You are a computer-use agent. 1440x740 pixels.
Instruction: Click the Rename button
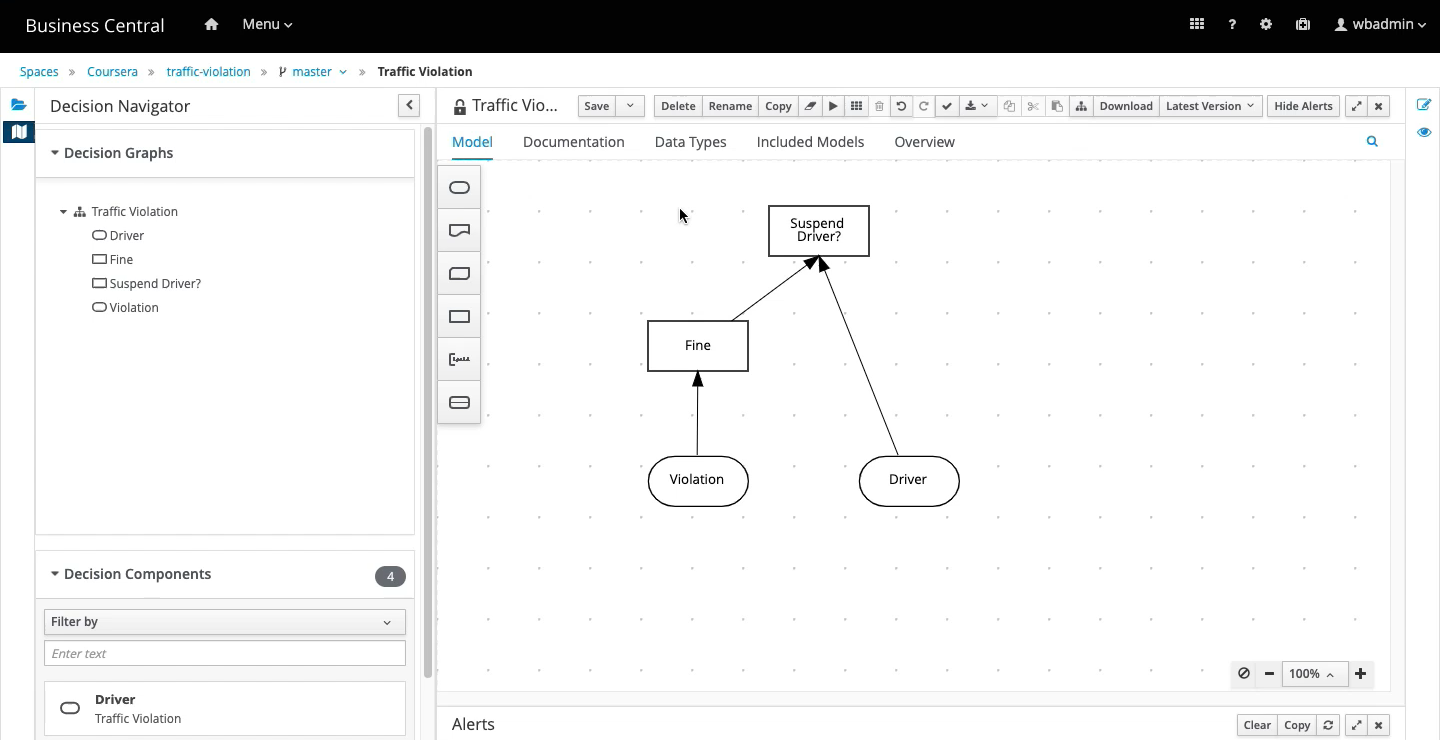[x=730, y=106]
